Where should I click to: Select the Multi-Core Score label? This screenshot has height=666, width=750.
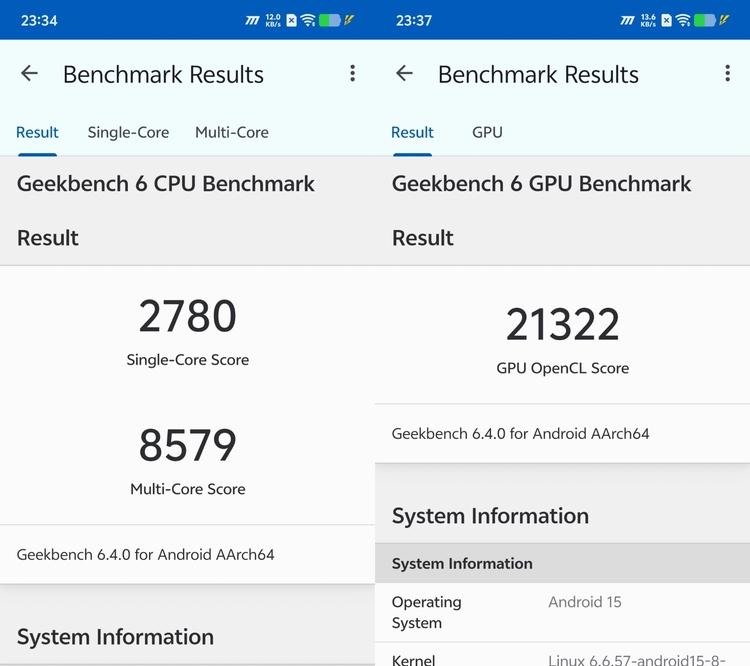point(188,489)
